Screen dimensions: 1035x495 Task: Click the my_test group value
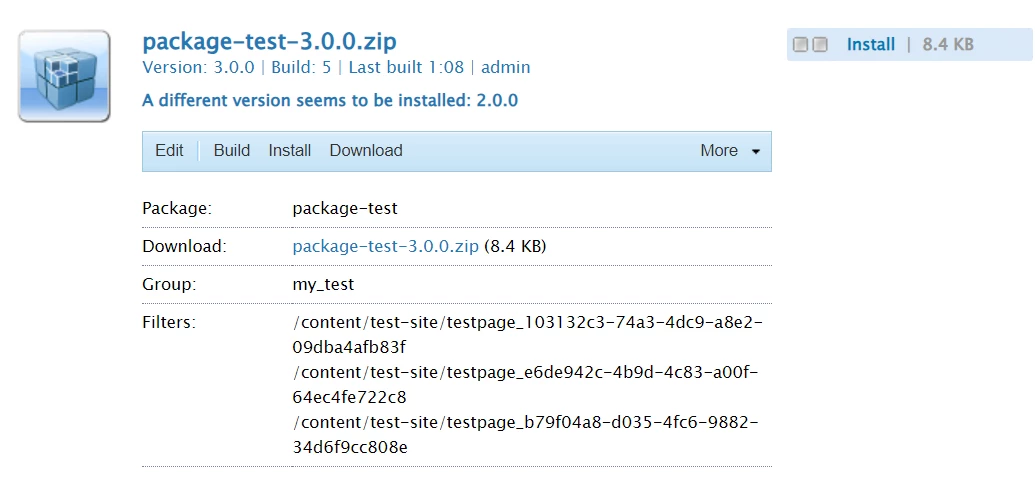tap(323, 284)
